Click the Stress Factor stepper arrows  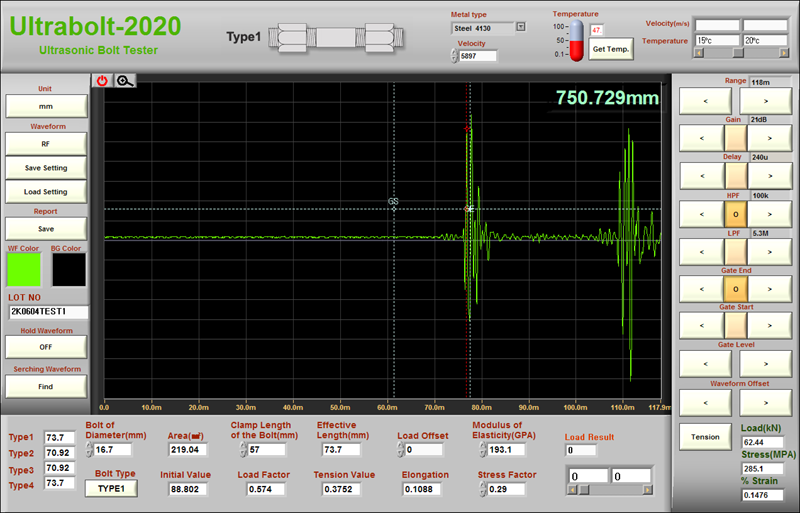pyautogui.click(x=483, y=489)
